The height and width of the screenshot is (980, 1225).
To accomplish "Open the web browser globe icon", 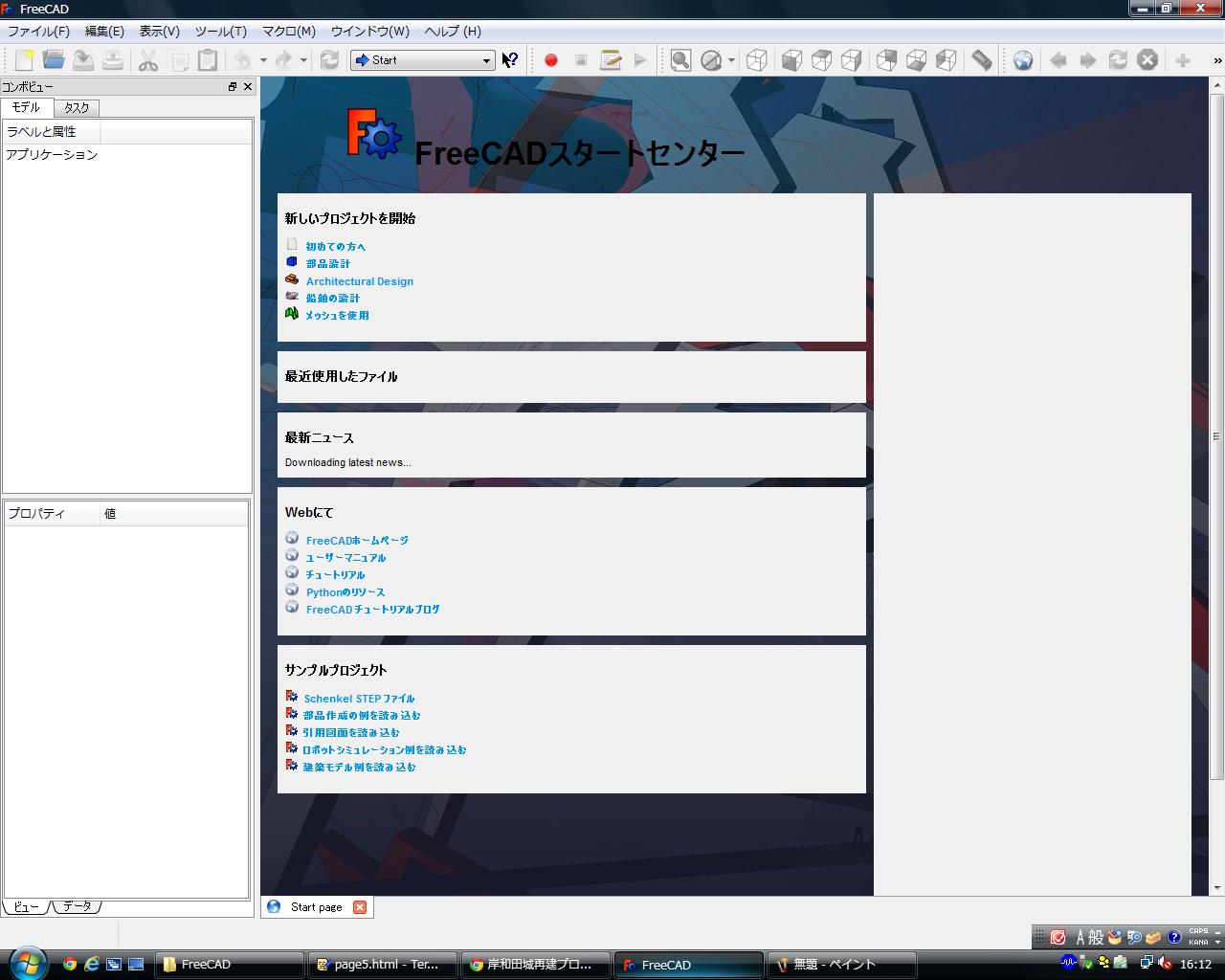I will pos(1023,60).
